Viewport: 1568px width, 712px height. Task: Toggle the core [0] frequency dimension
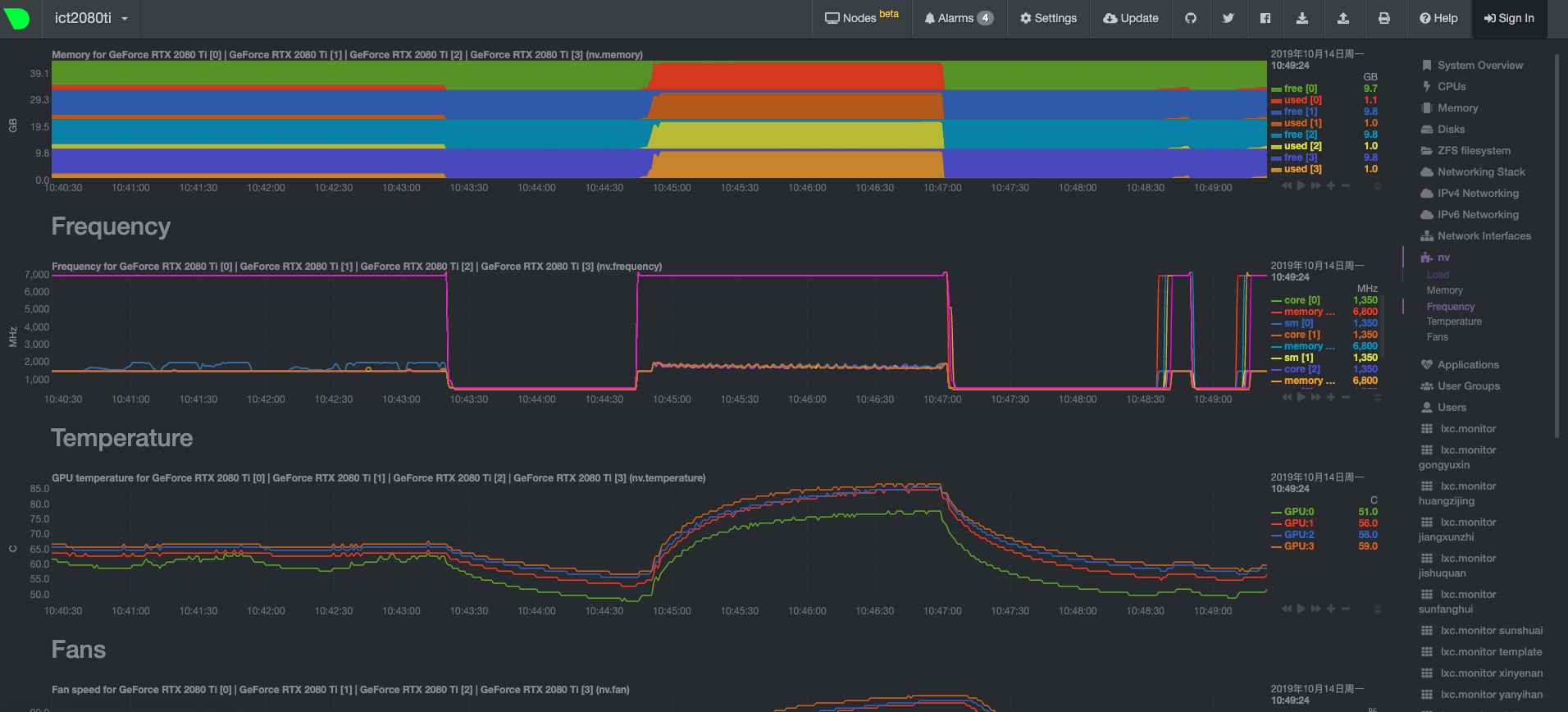pyautogui.click(x=1302, y=300)
